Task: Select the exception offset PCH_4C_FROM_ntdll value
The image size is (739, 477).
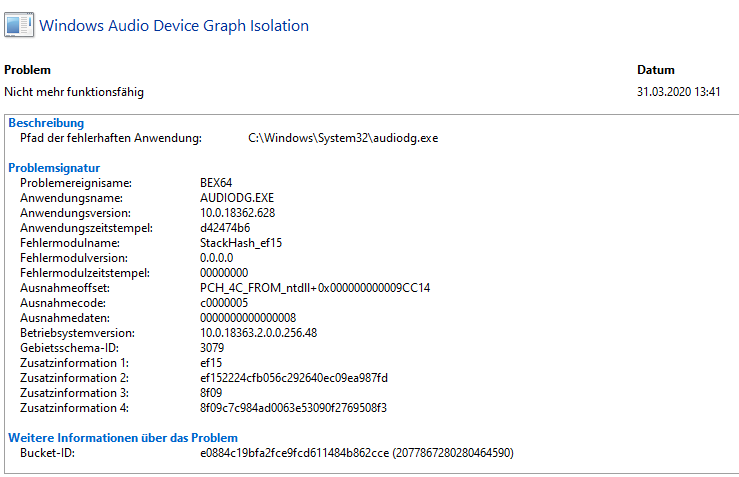Action: tap(315, 288)
